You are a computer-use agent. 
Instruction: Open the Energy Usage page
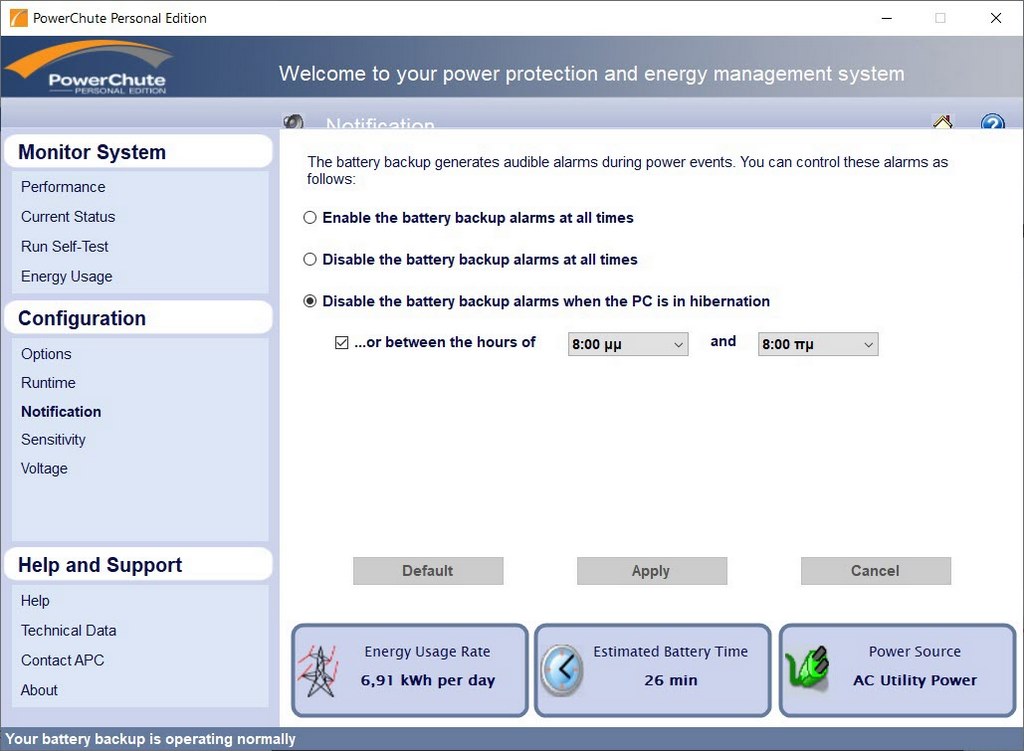click(67, 277)
